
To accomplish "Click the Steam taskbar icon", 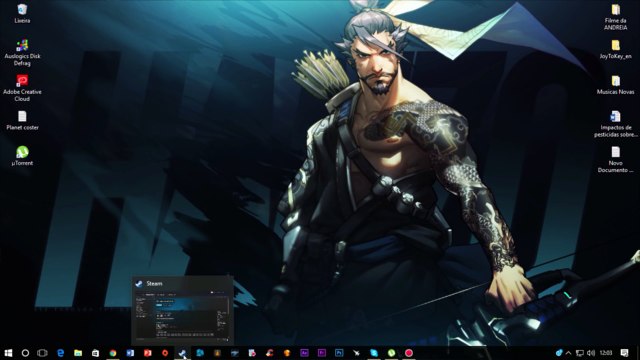I will (x=182, y=353).
